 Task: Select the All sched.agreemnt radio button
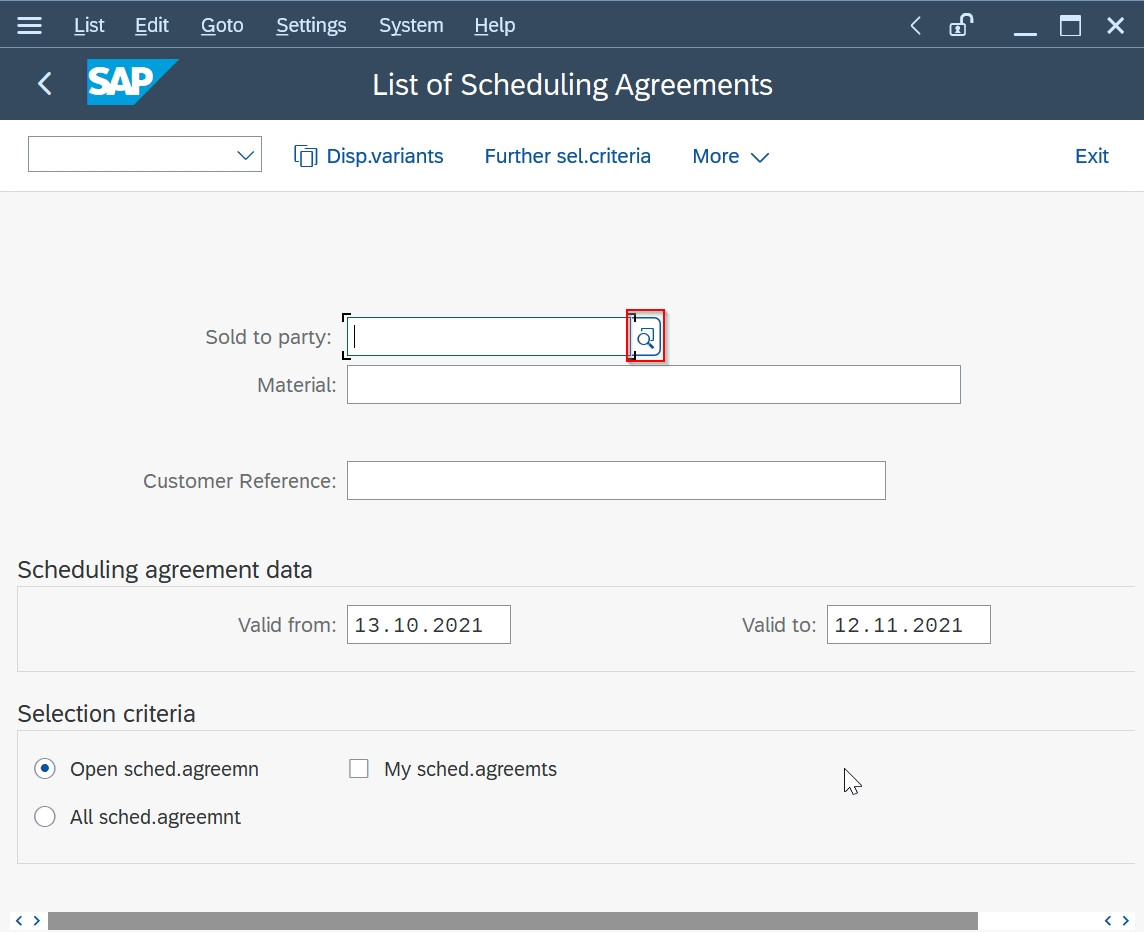pos(45,816)
